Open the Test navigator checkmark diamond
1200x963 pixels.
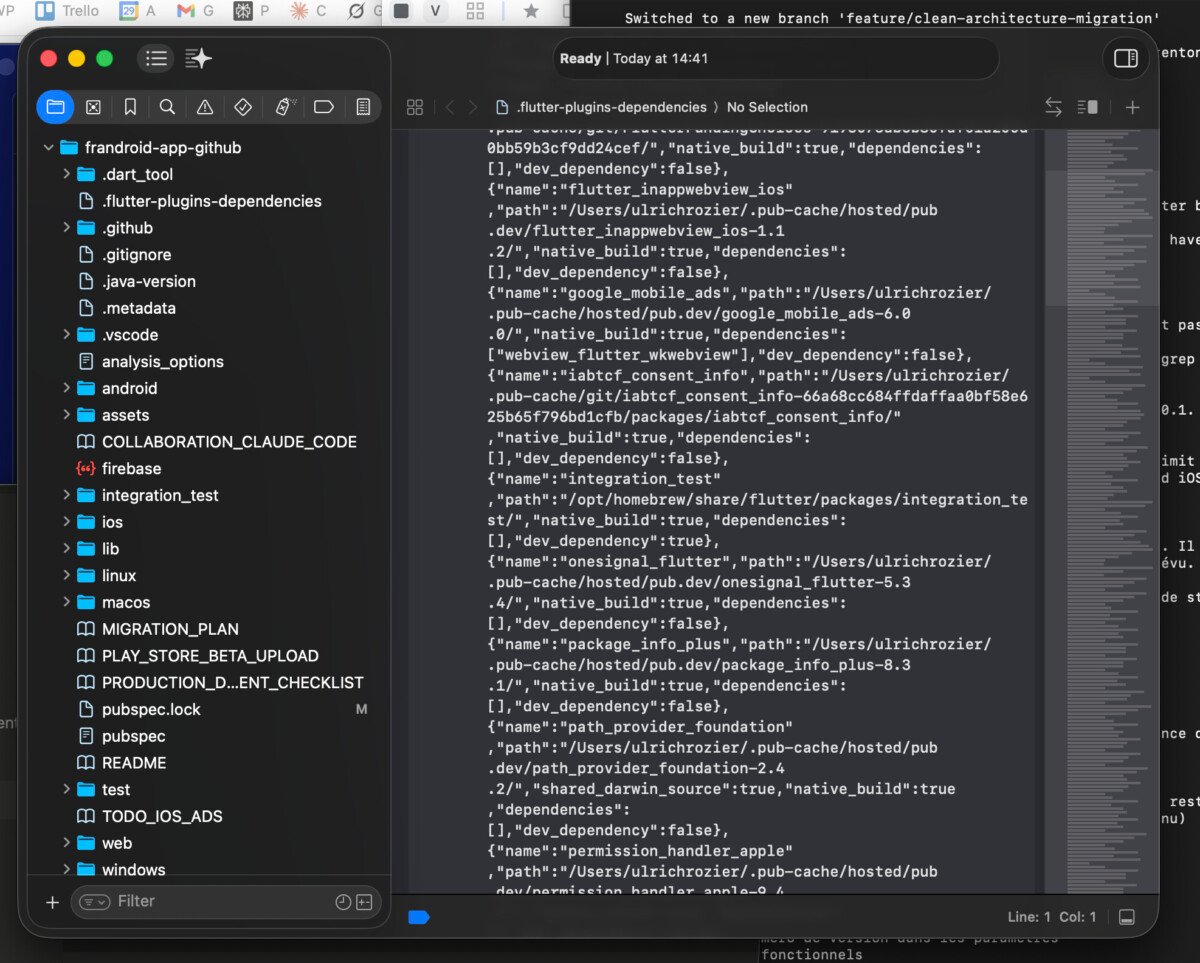pyautogui.click(x=243, y=107)
